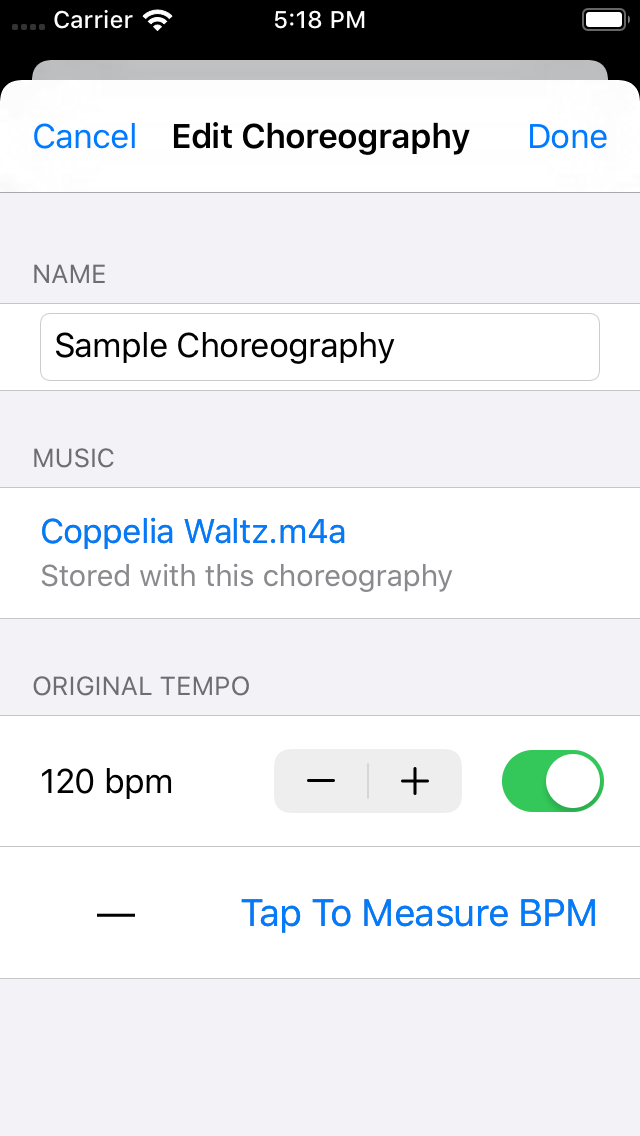The image size is (640, 1136).
Task: Tap the plus button on tempo stepper
Action: point(414,781)
